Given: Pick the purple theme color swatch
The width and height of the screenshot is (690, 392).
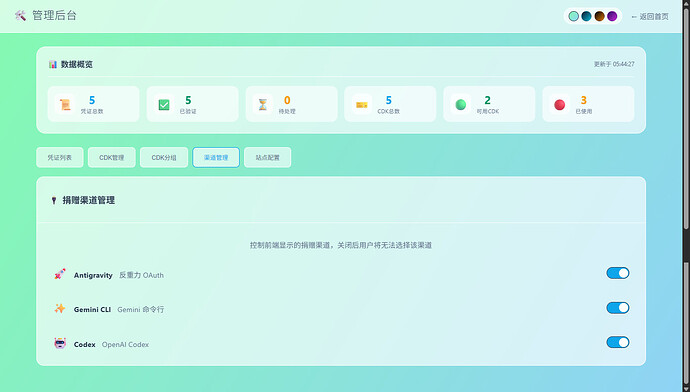Looking at the screenshot, I should pos(612,16).
